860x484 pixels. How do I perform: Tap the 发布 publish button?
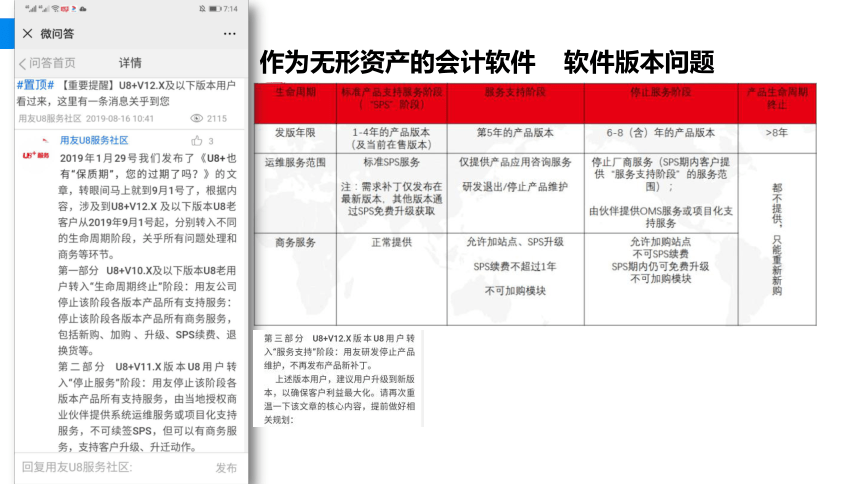(x=226, y=468)
